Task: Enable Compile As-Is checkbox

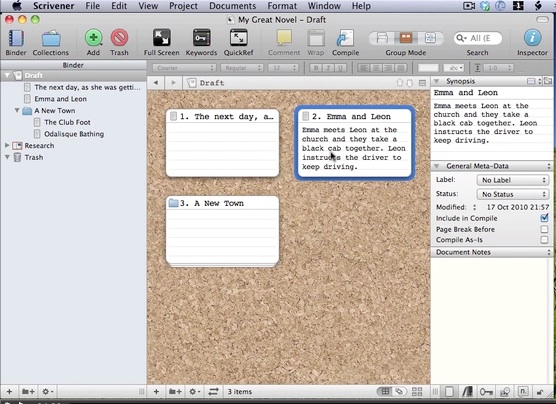Action: point(544,240)
